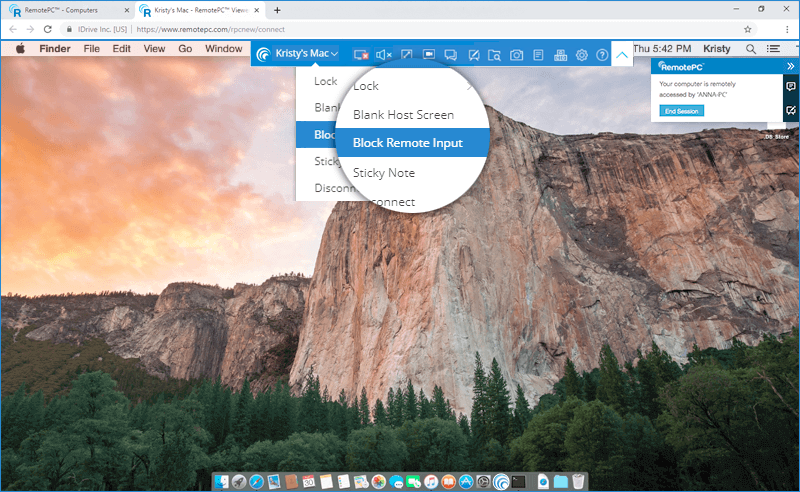Open the chat icon in RemotePC toolbar
800x492 pixels.
click(x=450, y=55)
